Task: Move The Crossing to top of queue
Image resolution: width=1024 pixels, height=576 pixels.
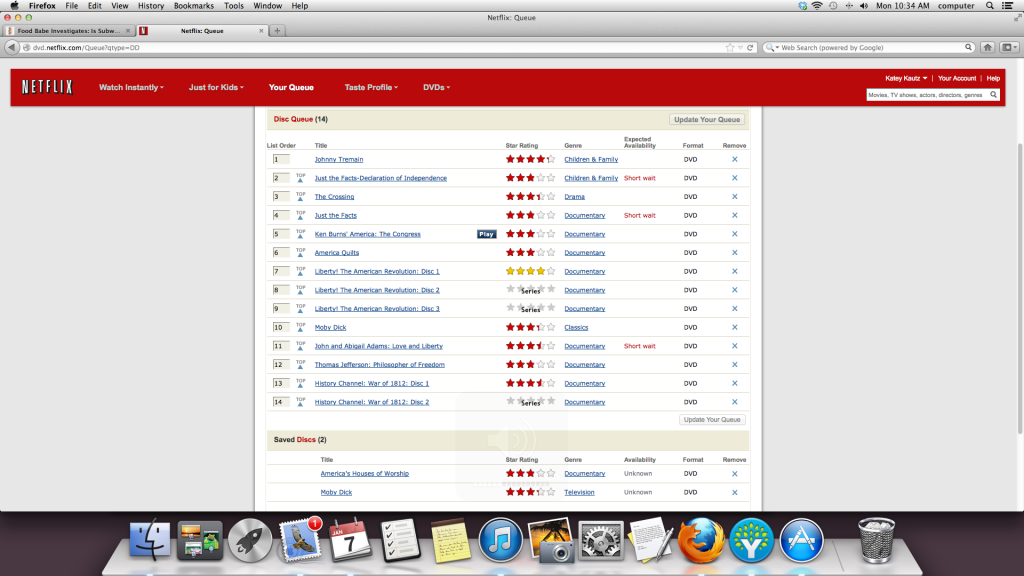Action: (300, 196)
